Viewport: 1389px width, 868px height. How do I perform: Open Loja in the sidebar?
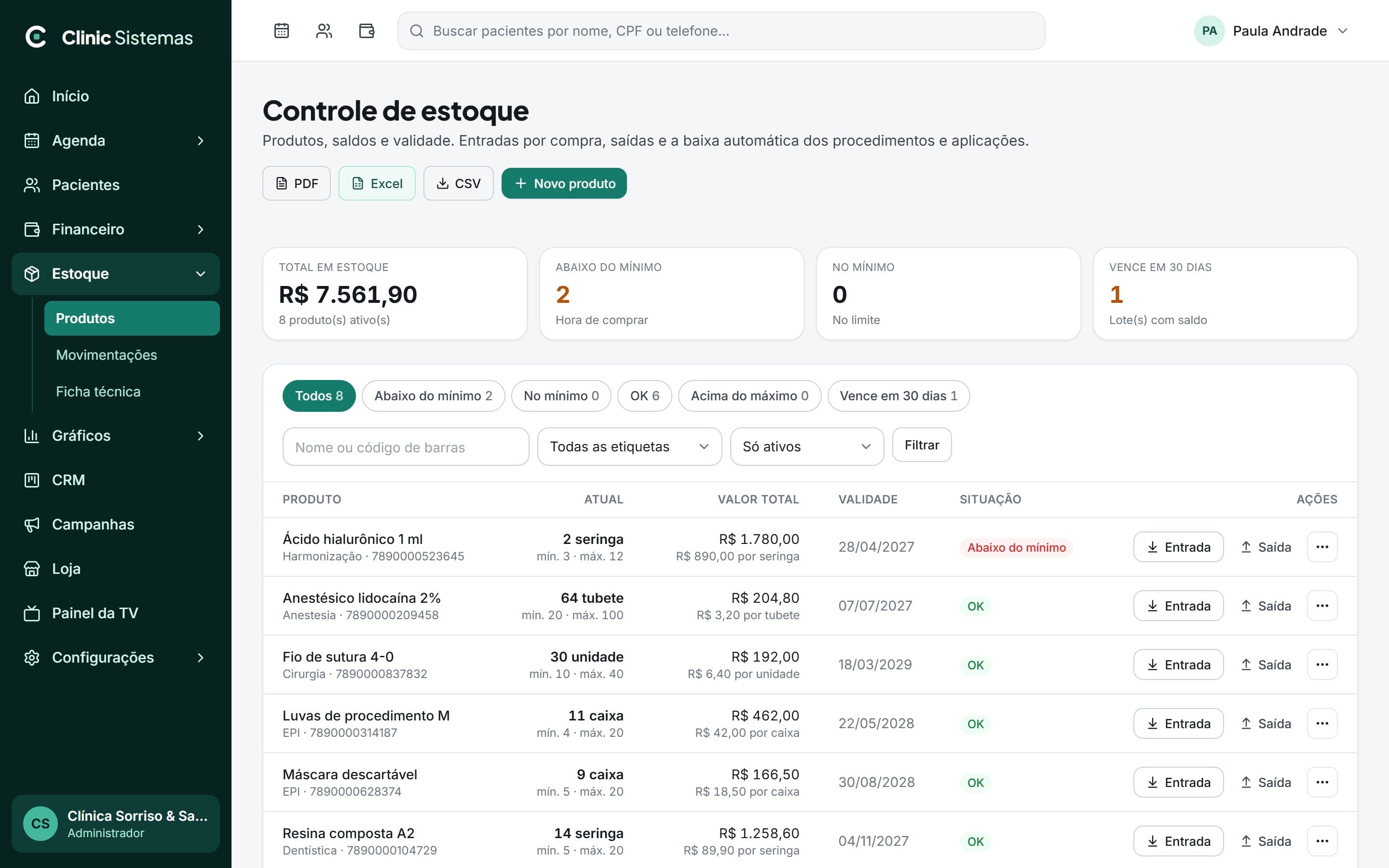[x=115, y=569]
